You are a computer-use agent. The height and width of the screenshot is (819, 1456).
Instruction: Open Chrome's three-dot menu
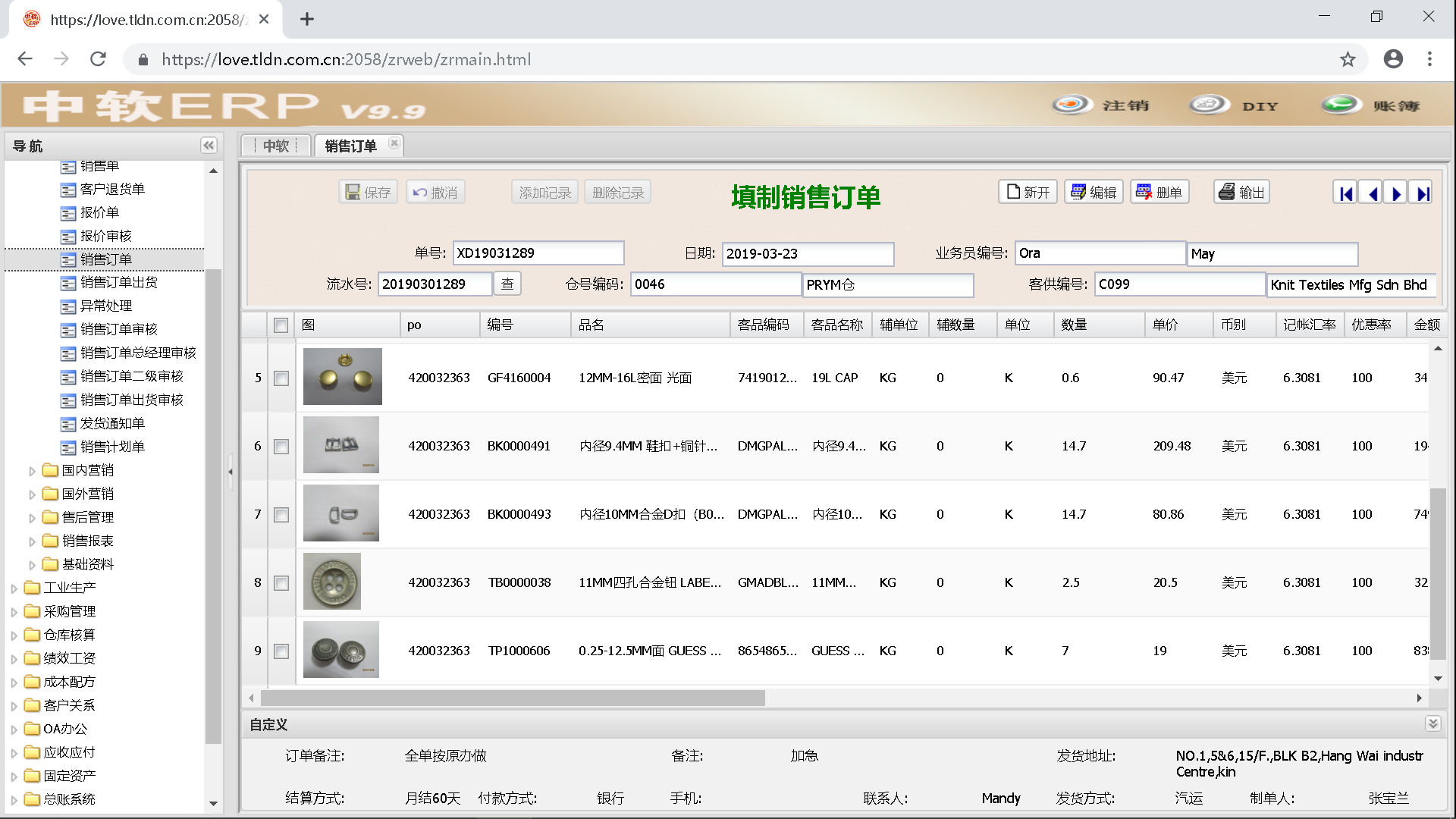point(1429,59)
